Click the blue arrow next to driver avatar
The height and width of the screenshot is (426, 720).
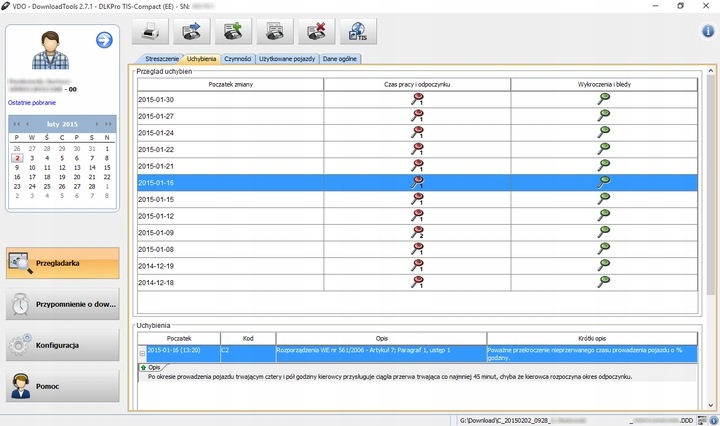104,40
